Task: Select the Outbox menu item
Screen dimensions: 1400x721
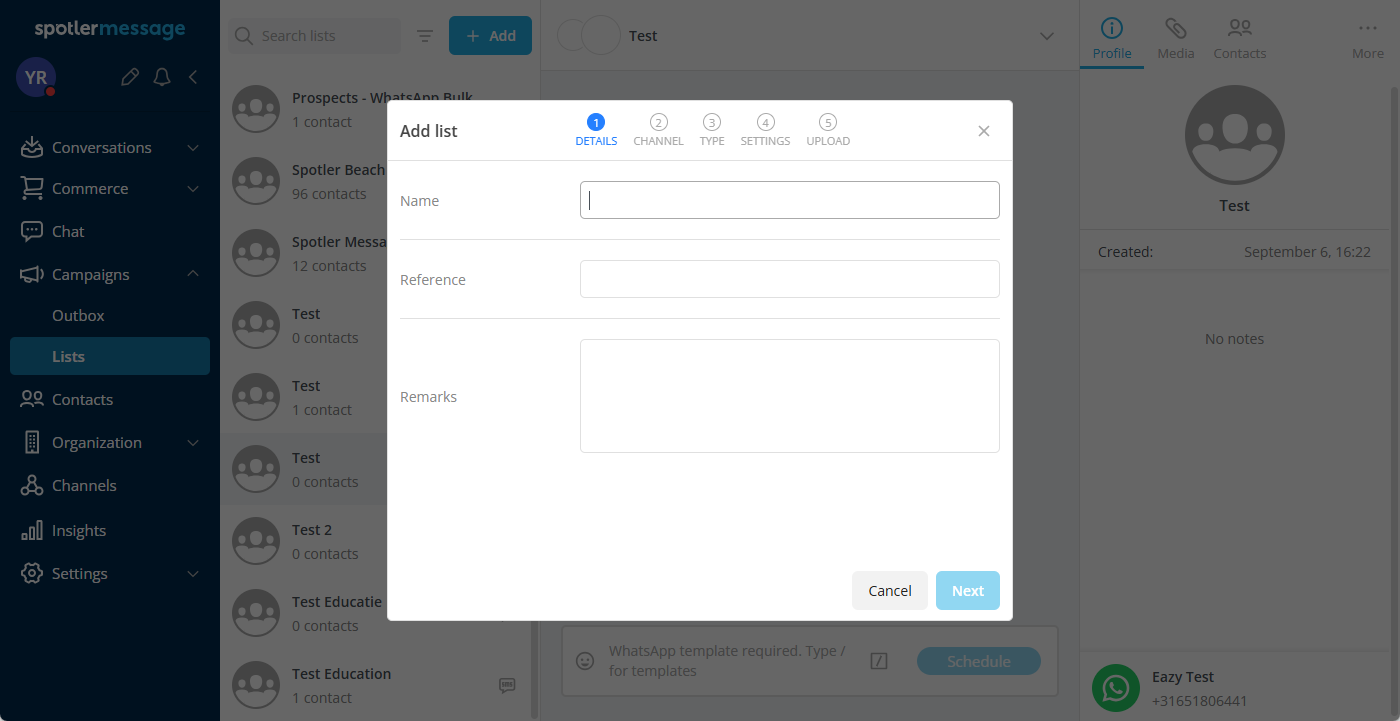Action: 78,315
